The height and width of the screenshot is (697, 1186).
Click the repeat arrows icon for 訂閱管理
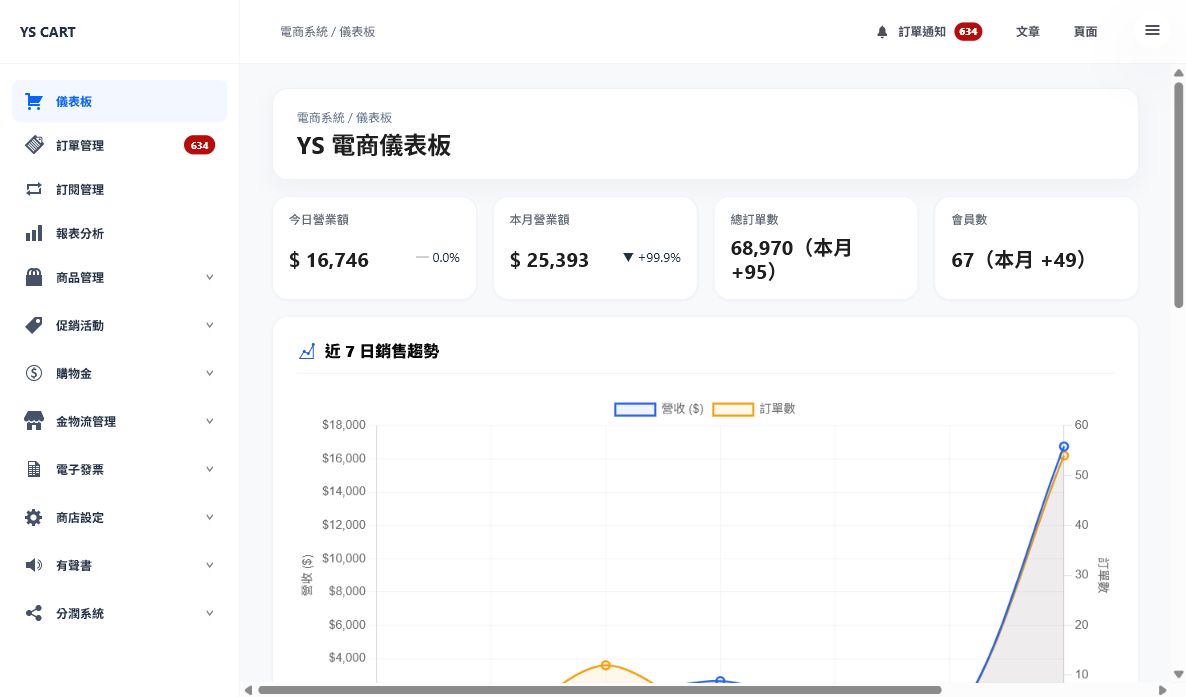[34, 189]
